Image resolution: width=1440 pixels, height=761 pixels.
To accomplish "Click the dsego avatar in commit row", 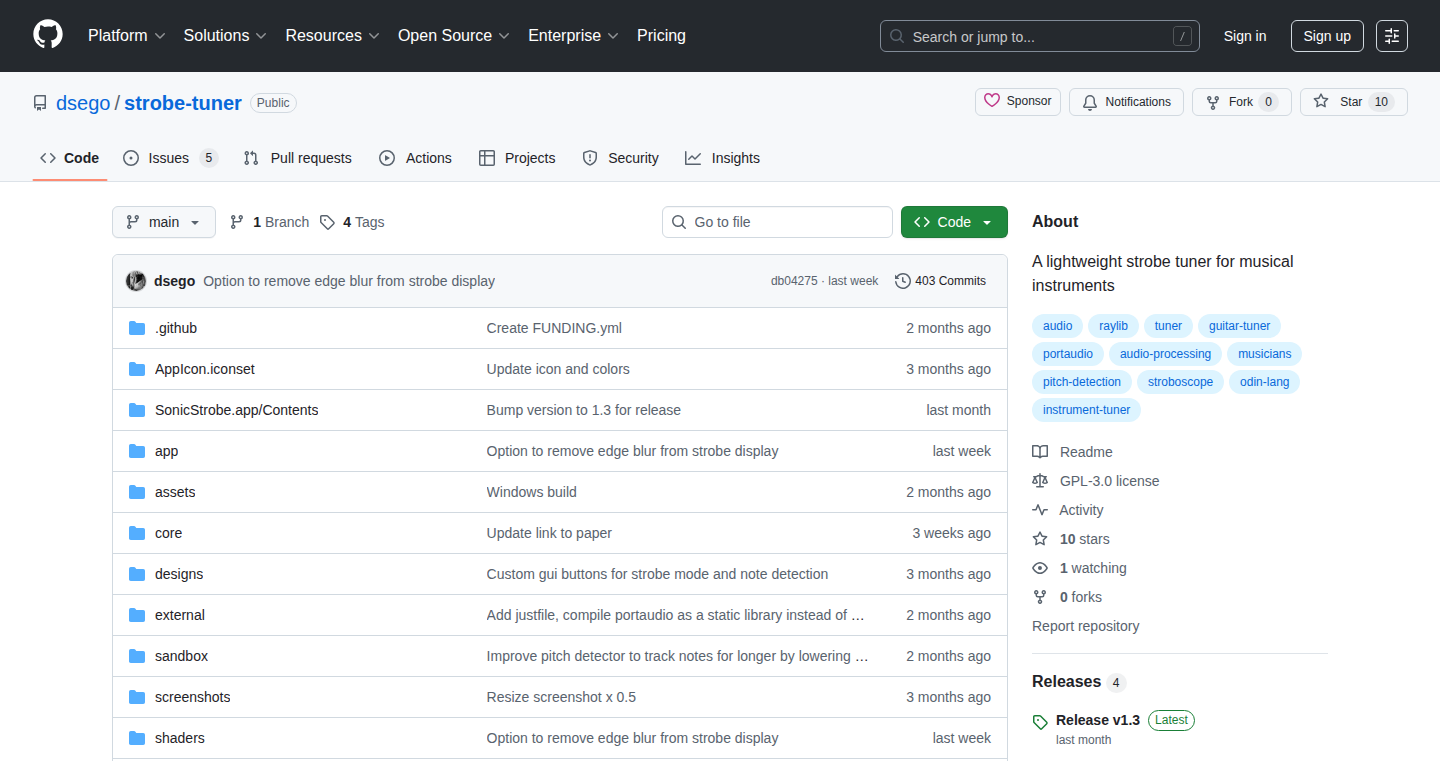I will click(136, 281).
